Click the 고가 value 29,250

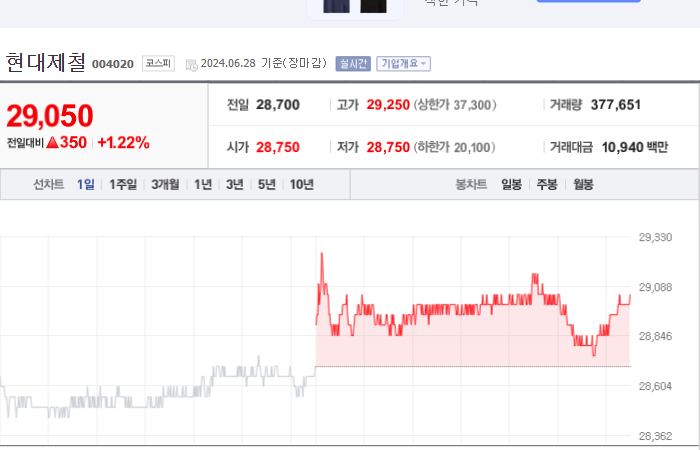(388, 105)
